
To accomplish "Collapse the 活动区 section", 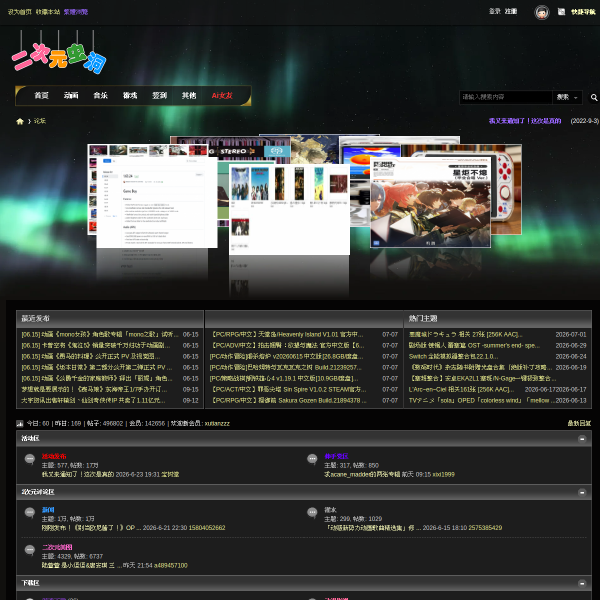I will click(582, 439).
